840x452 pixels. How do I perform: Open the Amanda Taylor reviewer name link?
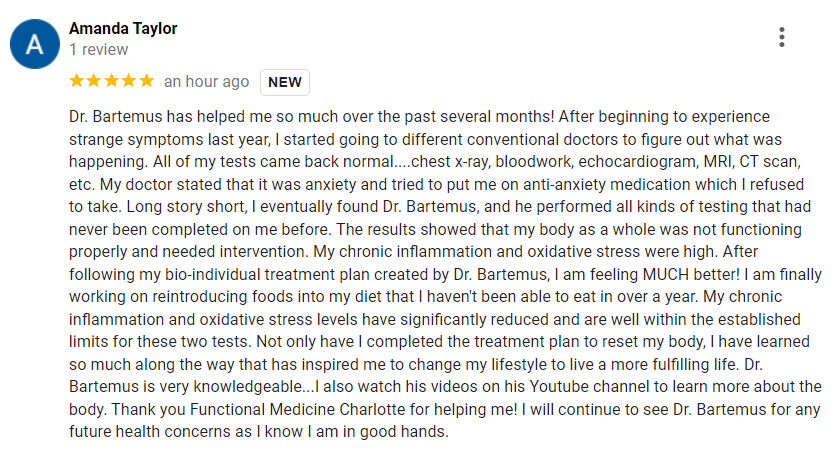pos(123,28)
